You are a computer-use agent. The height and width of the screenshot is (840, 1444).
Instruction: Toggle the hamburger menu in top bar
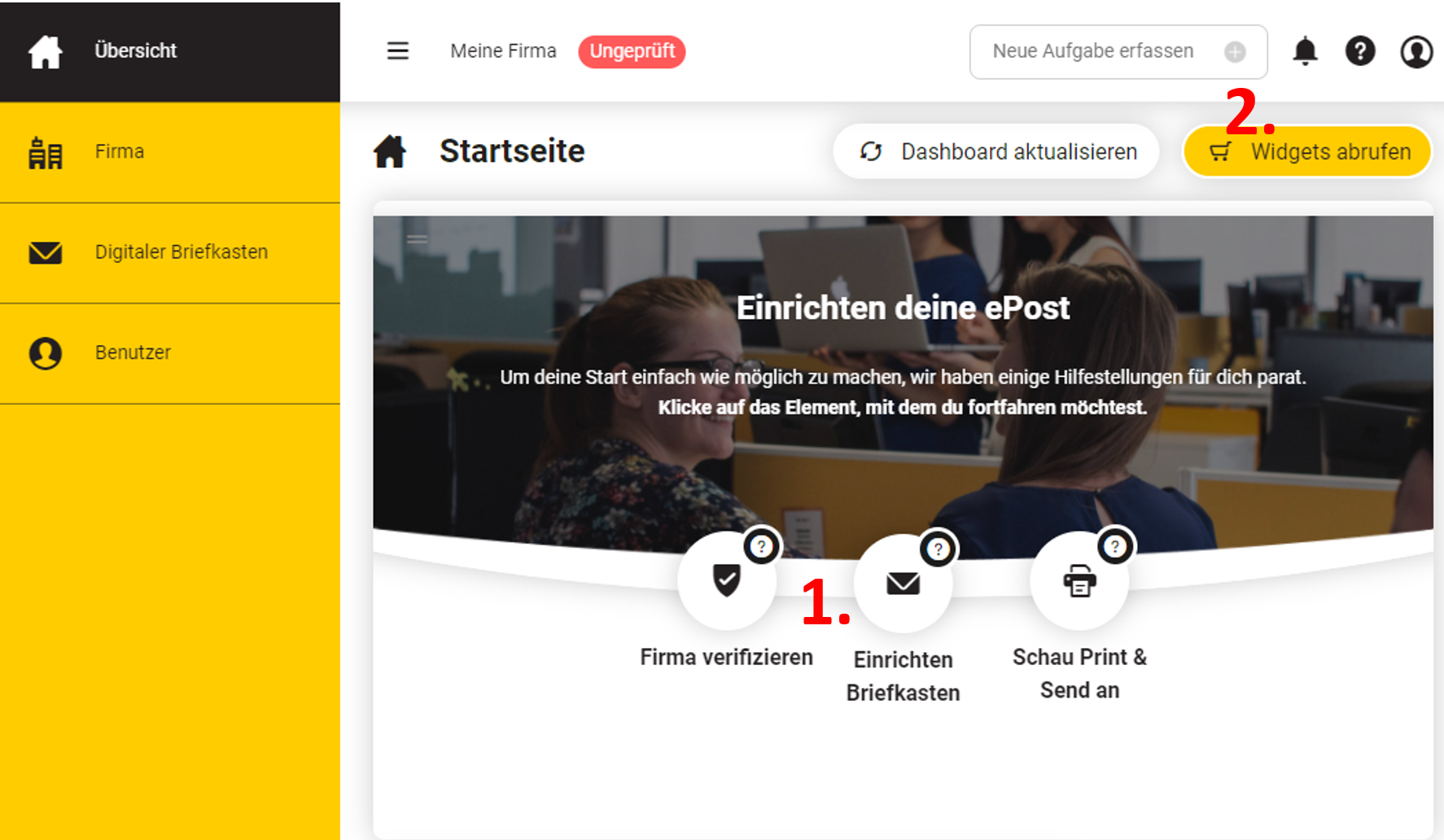click(x=397, y=51)
